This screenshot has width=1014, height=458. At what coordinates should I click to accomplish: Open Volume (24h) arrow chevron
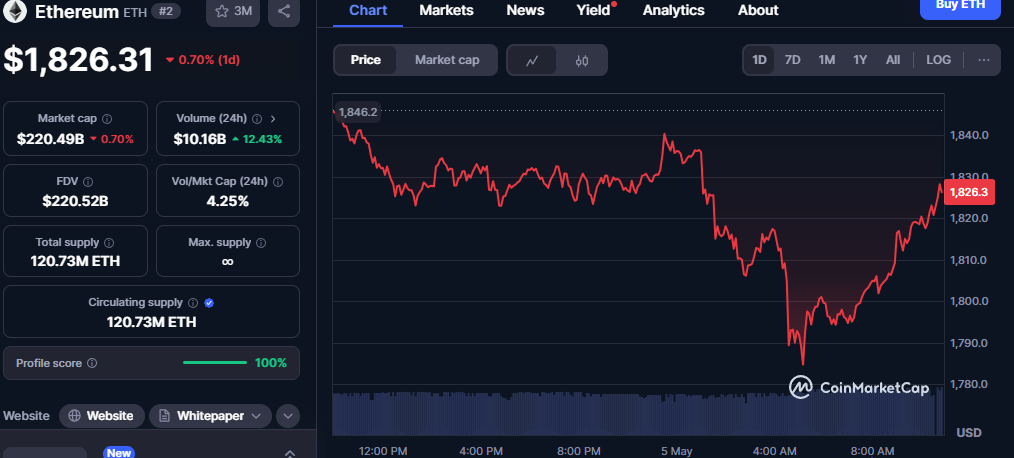(273, 119)
